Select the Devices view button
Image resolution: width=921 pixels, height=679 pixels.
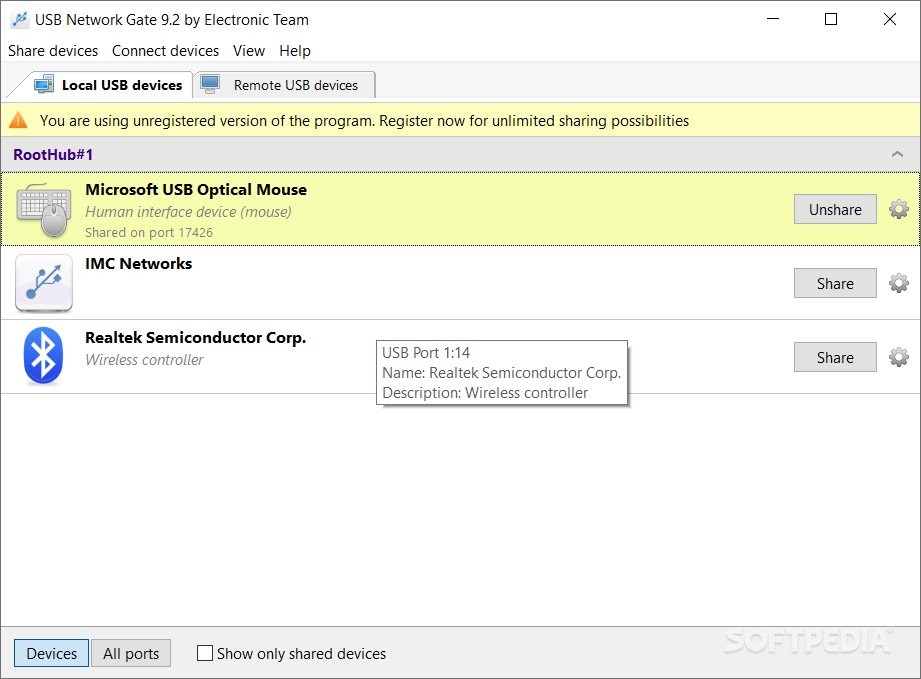(x=52, y=653)
